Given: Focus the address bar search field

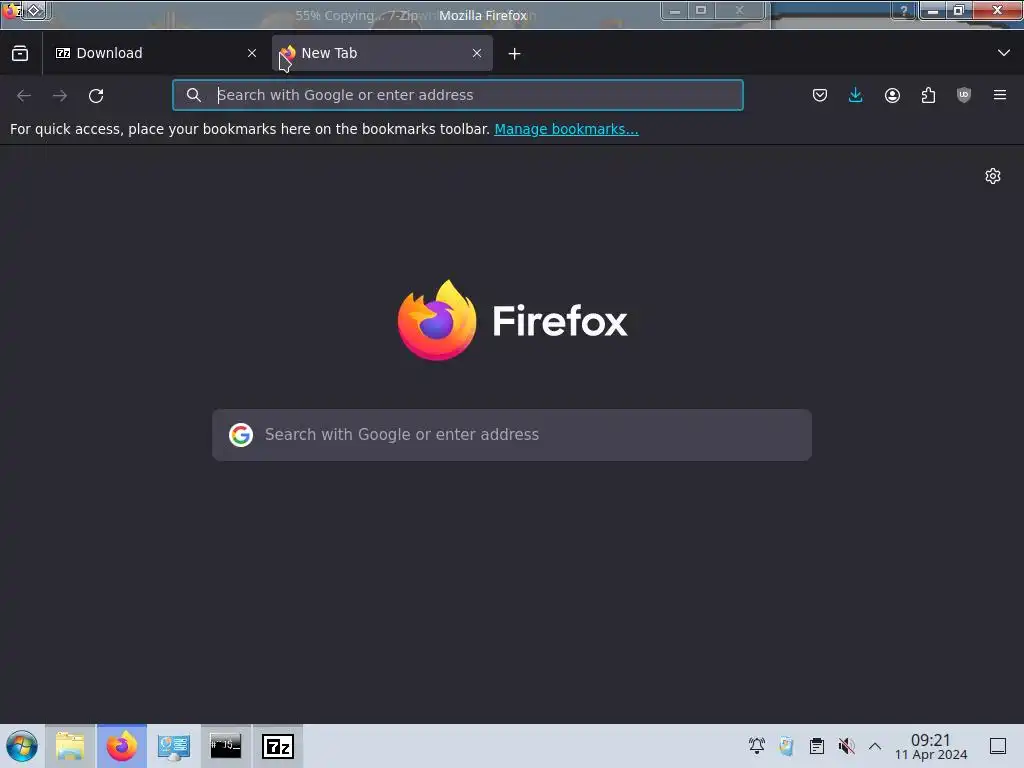Looking at the screenshot, I should (458, 95).
